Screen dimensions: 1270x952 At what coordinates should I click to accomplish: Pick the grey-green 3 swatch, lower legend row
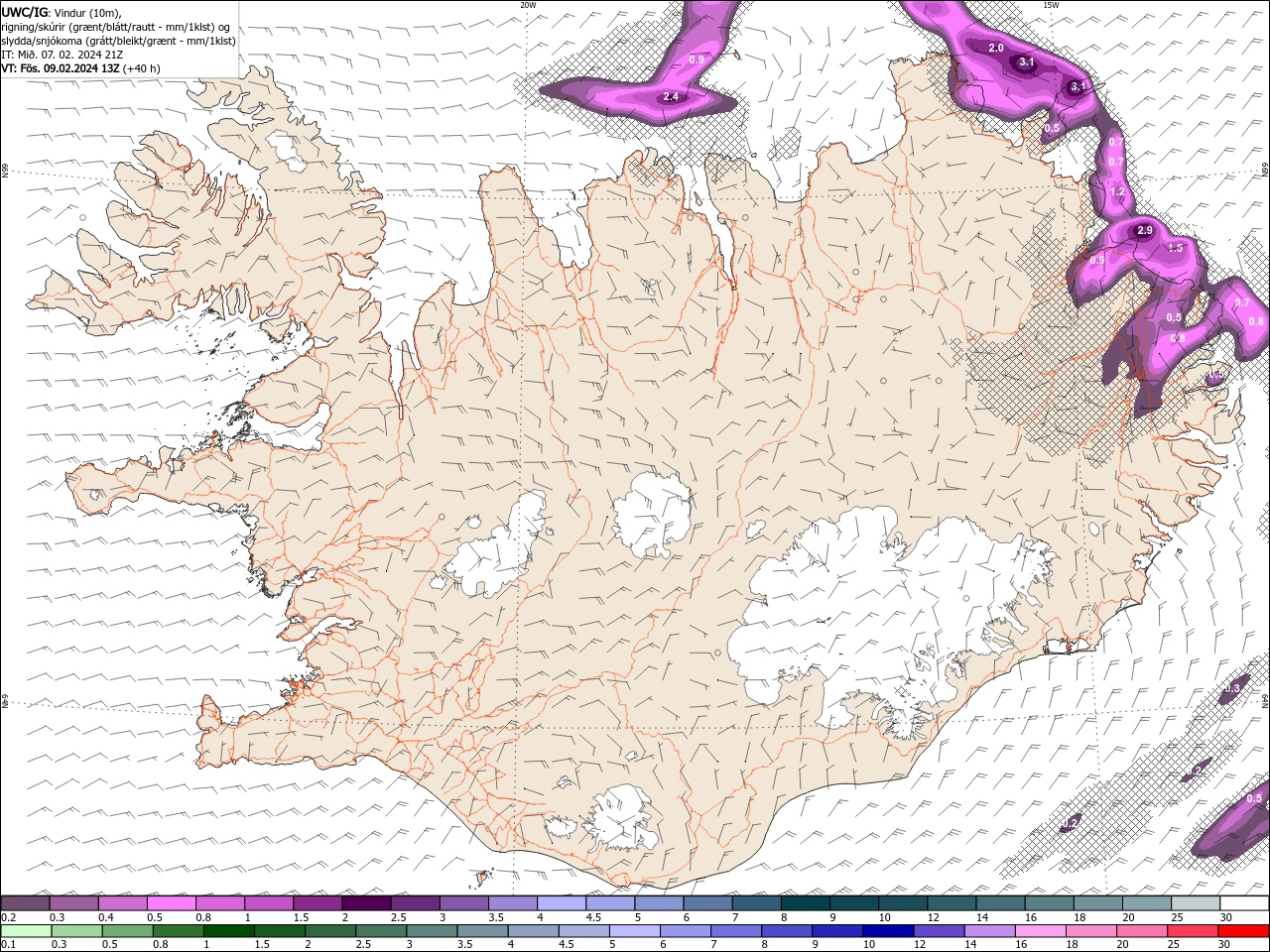pyautogui.click(x=432, y=931)
